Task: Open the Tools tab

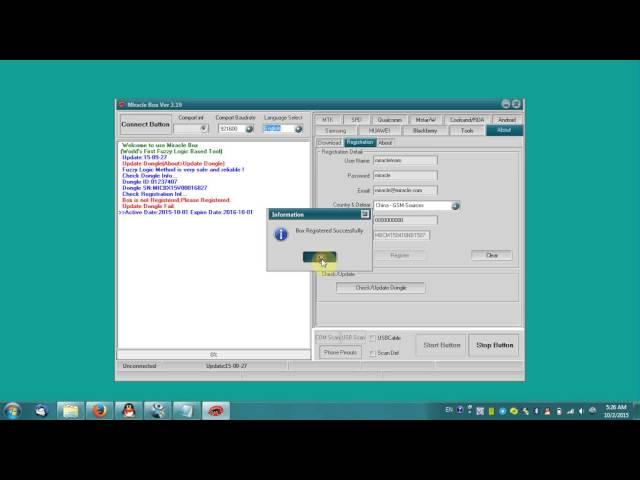Action: tap(467, 131)
